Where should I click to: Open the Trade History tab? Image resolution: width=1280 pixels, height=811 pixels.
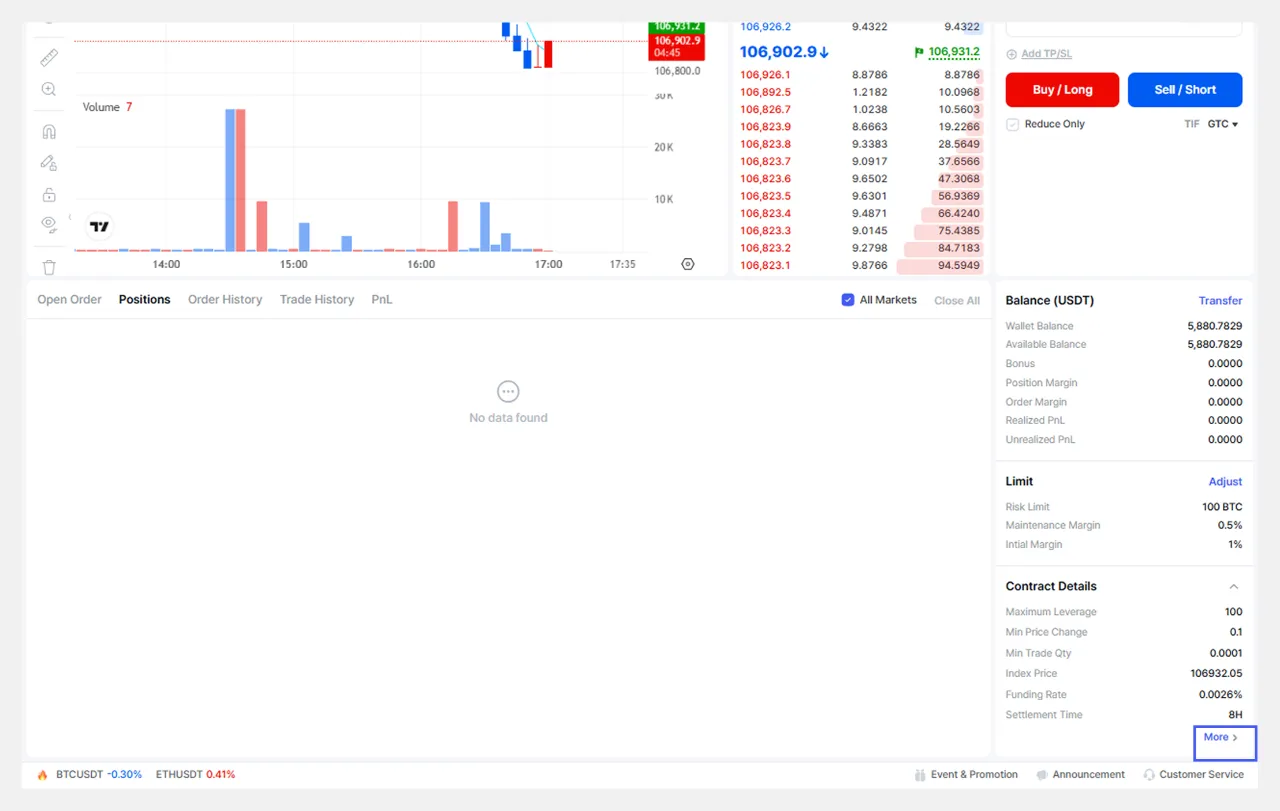317,300
